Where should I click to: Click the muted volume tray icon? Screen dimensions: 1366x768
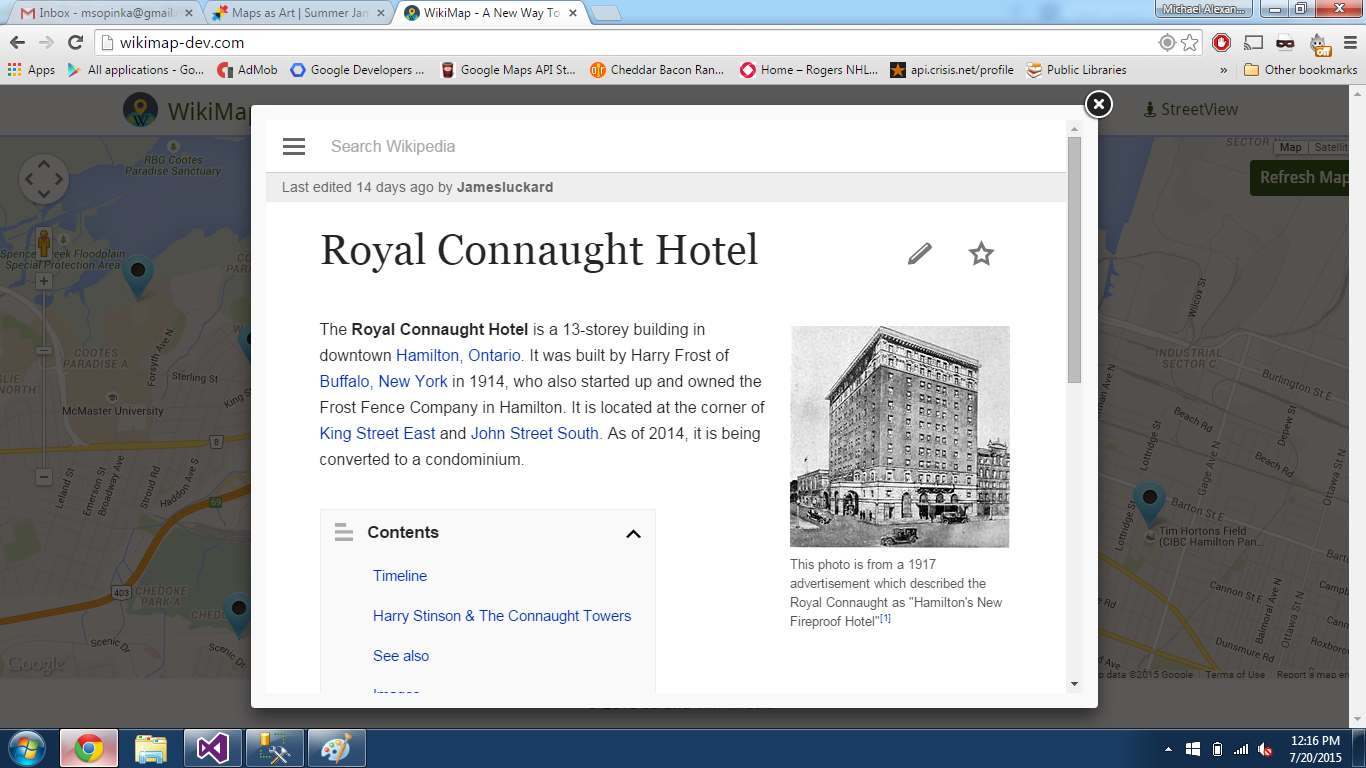[1265, 748]
